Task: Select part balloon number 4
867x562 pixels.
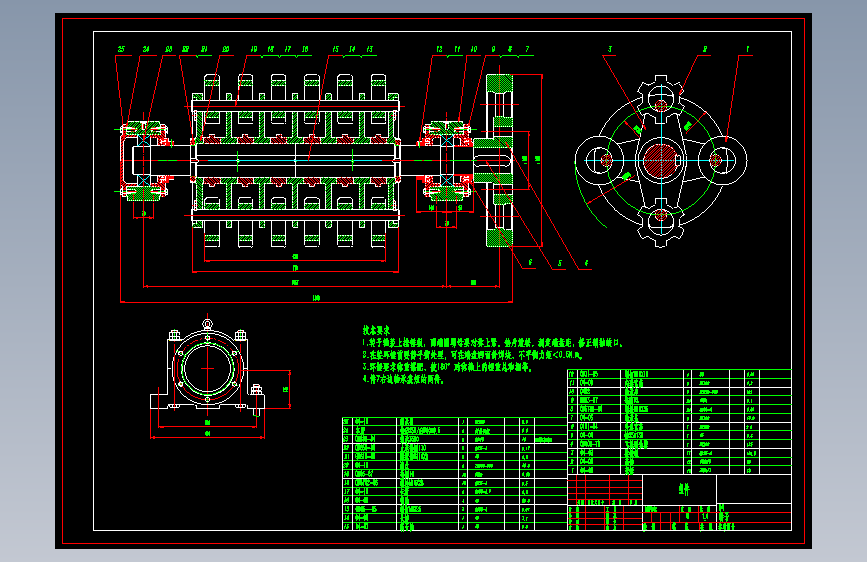Action: (x=586, y=263)
